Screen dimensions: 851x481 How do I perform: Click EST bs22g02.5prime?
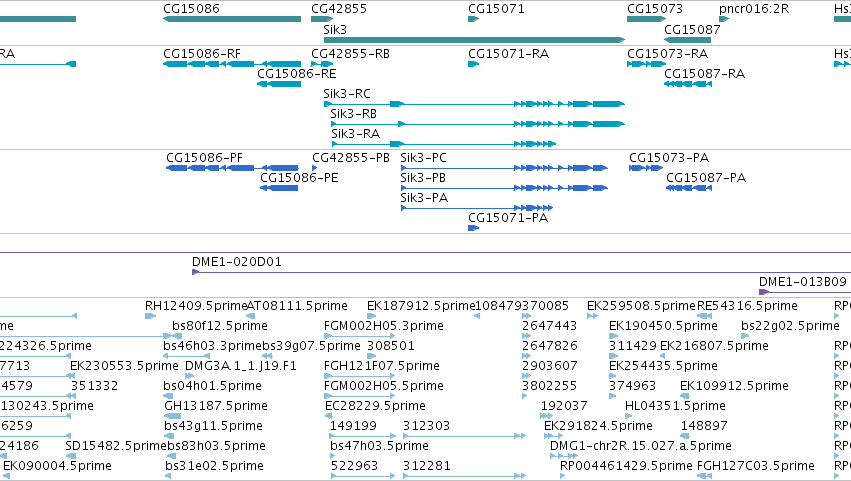pos(790,326)
